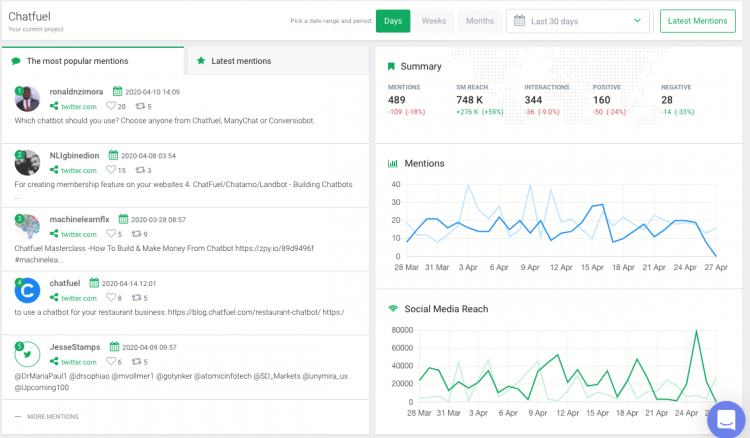Click the calendar icon in date range picker

[x=519, y=21]
